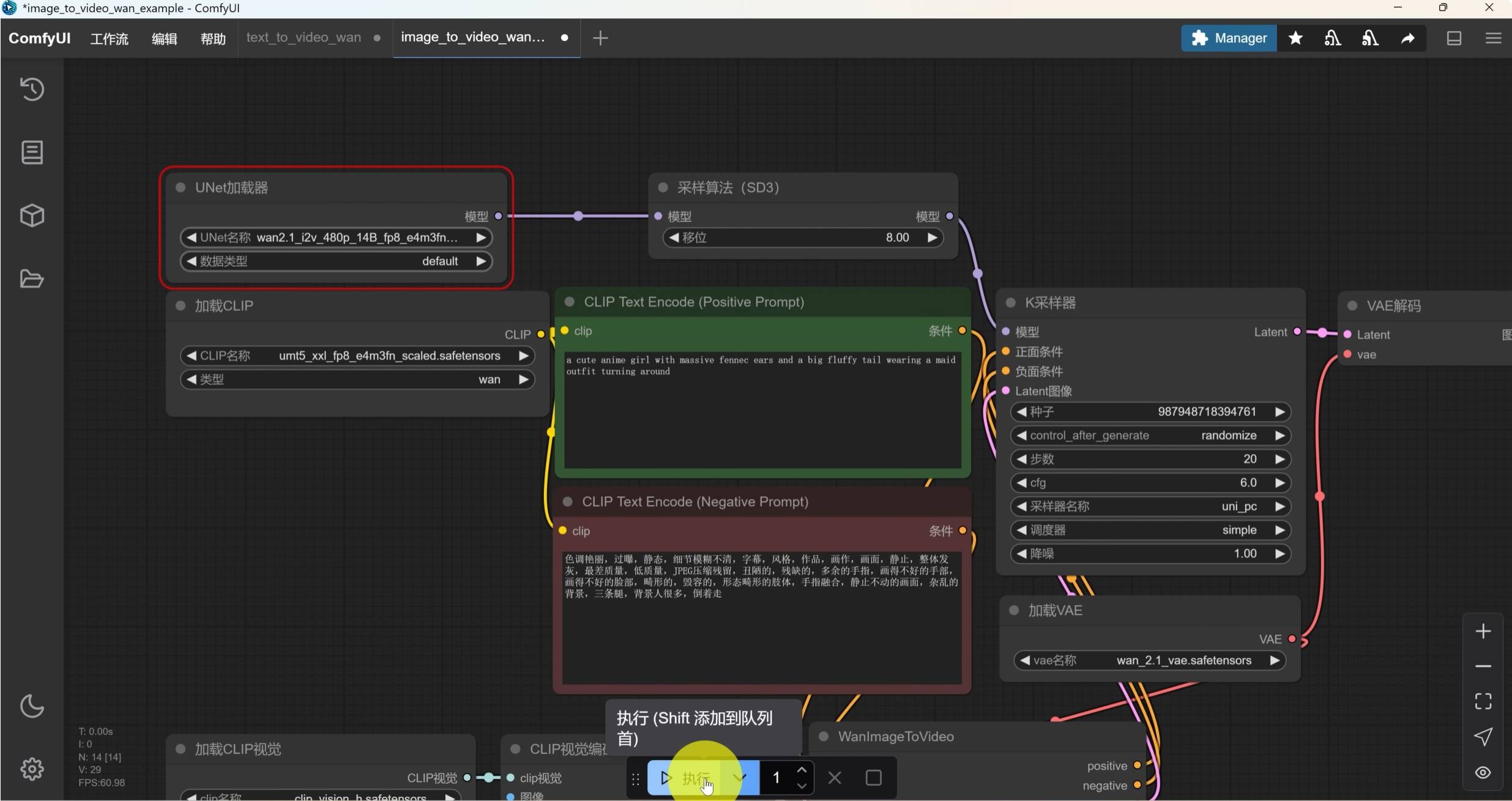Run workflow with the 执行 button
This screenshot has width=1512, height=801.
[684, 778]
